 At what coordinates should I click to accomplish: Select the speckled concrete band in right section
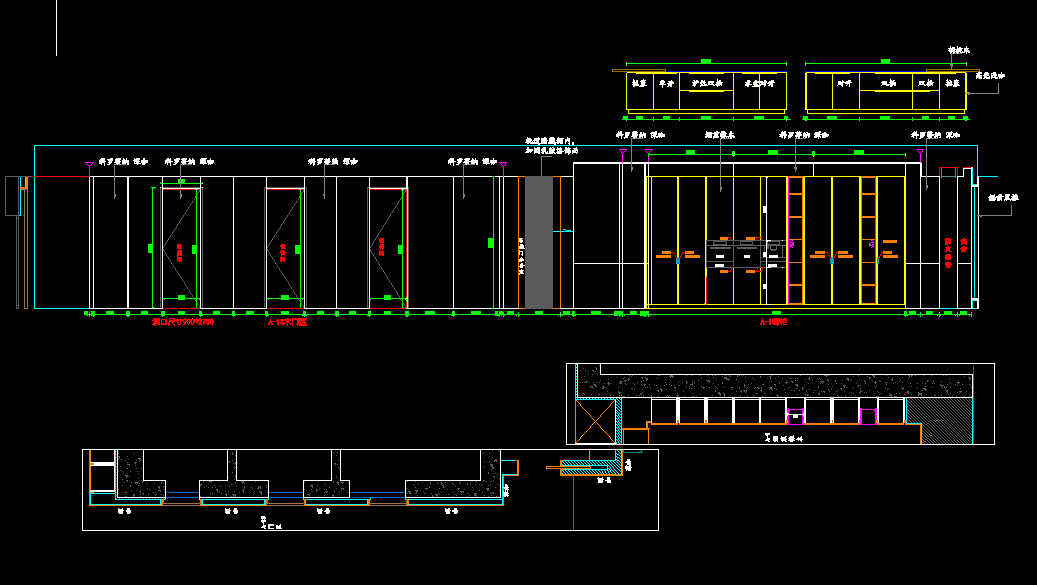point(780,386)
